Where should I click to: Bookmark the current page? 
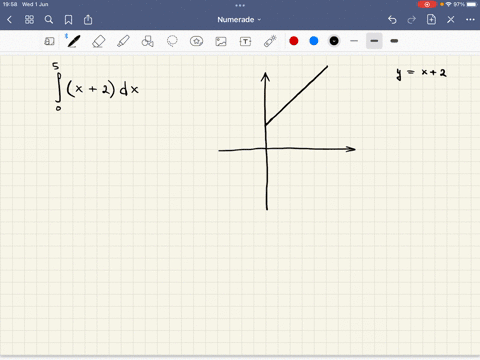(x=68, y=20)
